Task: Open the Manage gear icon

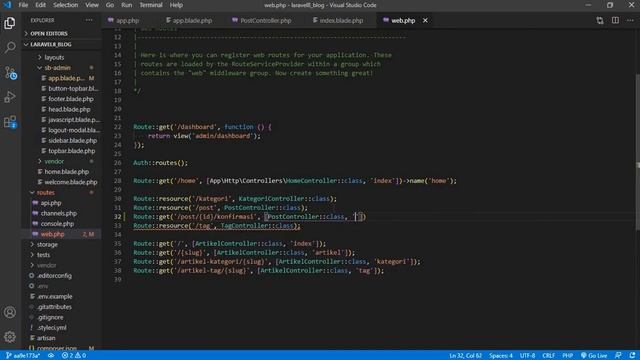Action: click(10, 337)
